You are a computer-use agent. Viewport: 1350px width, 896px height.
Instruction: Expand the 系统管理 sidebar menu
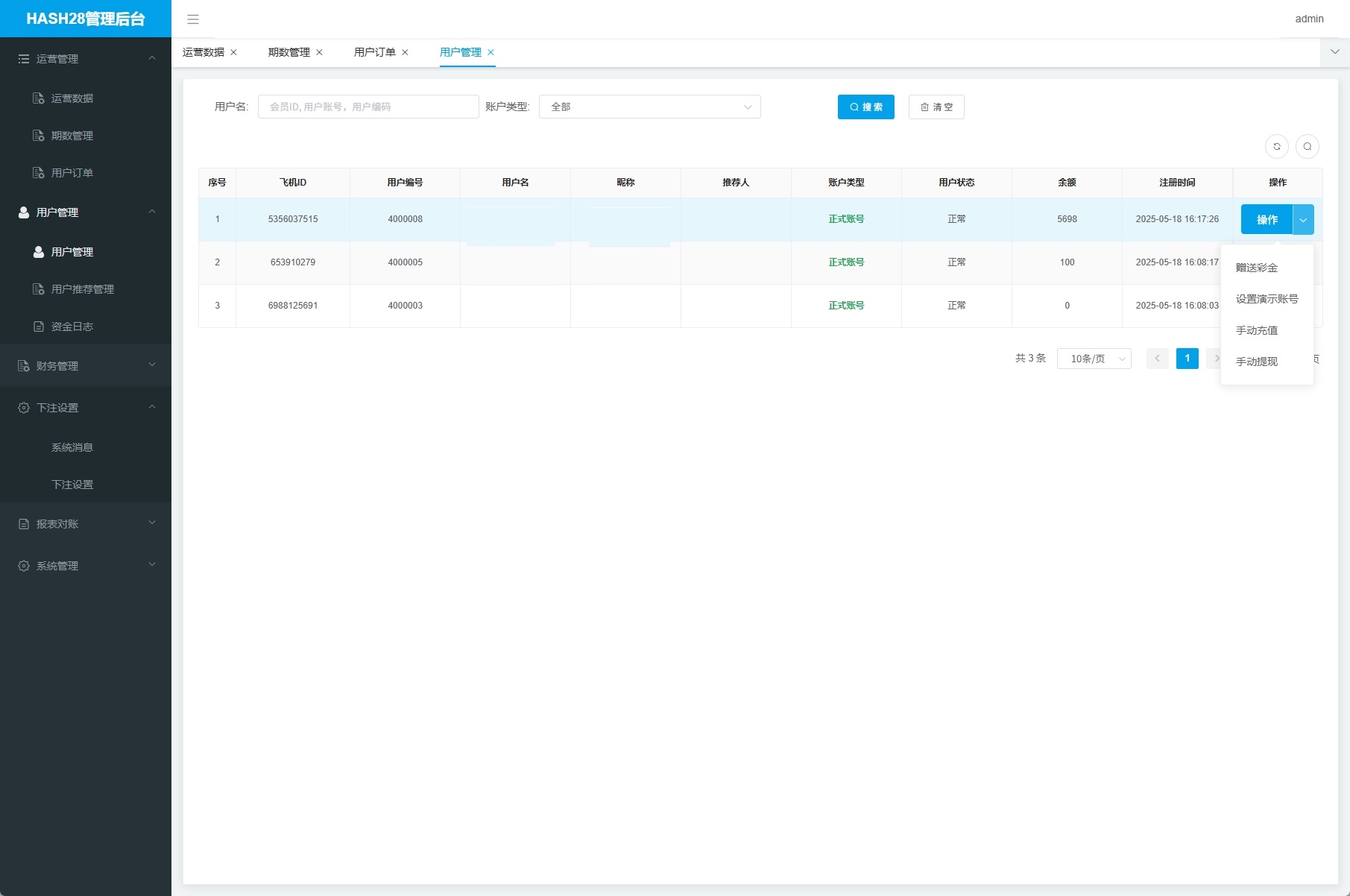point(85,566)
